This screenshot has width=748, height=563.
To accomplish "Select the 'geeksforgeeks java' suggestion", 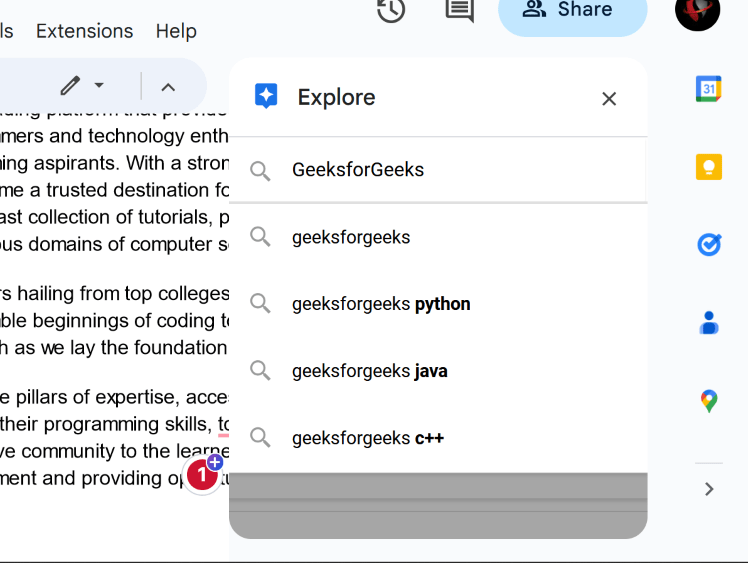I will click(370, 371).
